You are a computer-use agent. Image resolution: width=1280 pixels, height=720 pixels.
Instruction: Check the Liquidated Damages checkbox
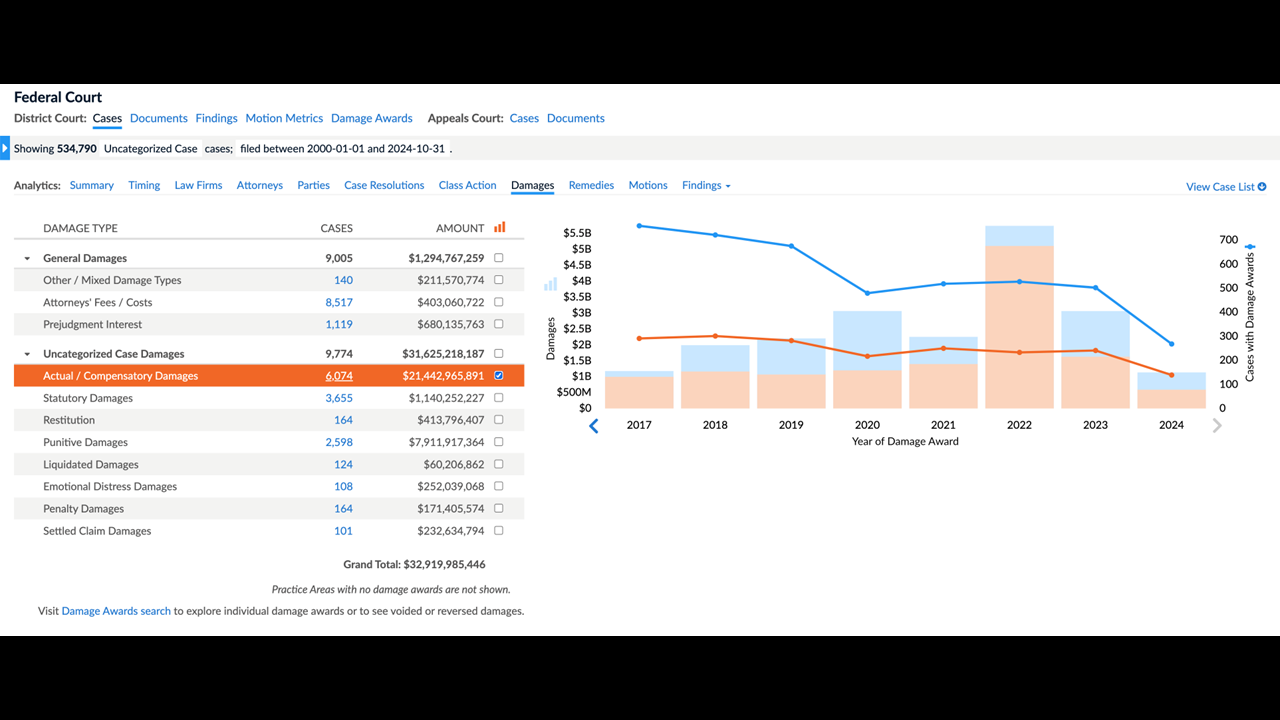(x=499, y=464)
